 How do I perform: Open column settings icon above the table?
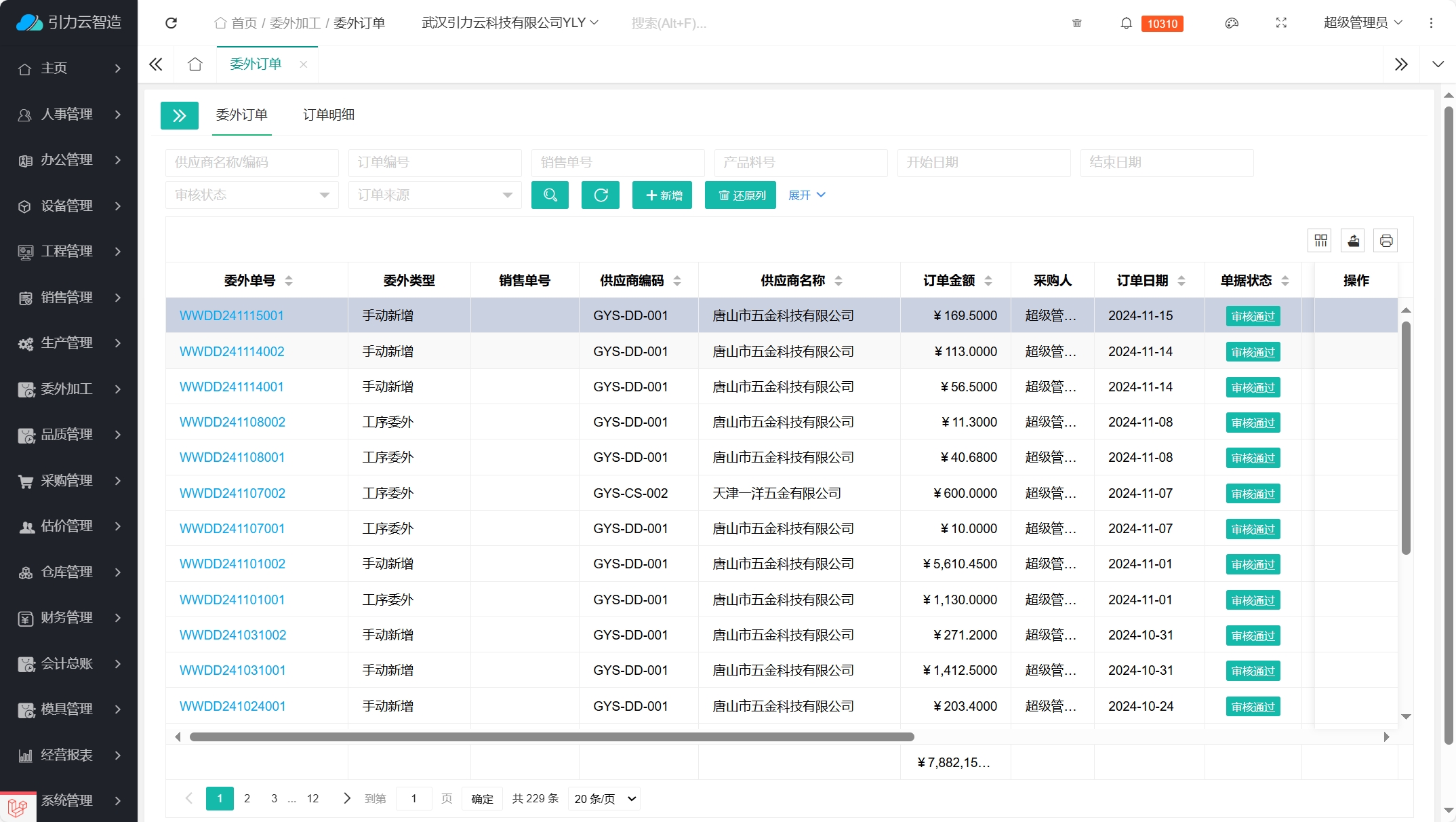coord(1320,240)
